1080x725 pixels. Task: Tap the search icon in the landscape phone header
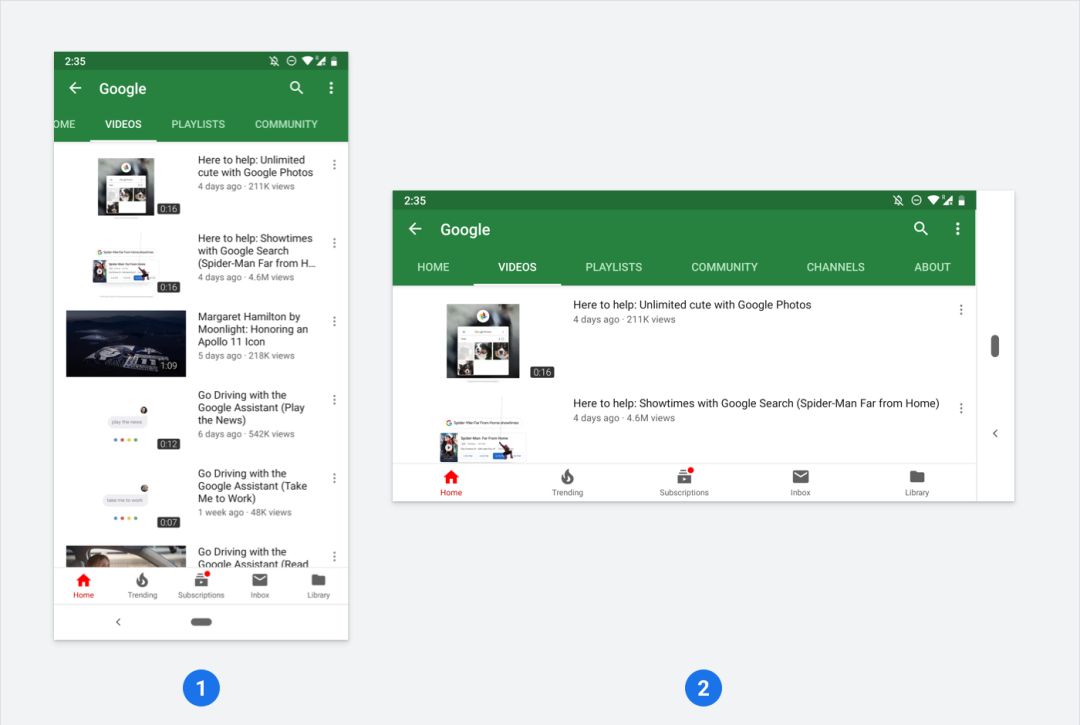(x=921, y=229)
